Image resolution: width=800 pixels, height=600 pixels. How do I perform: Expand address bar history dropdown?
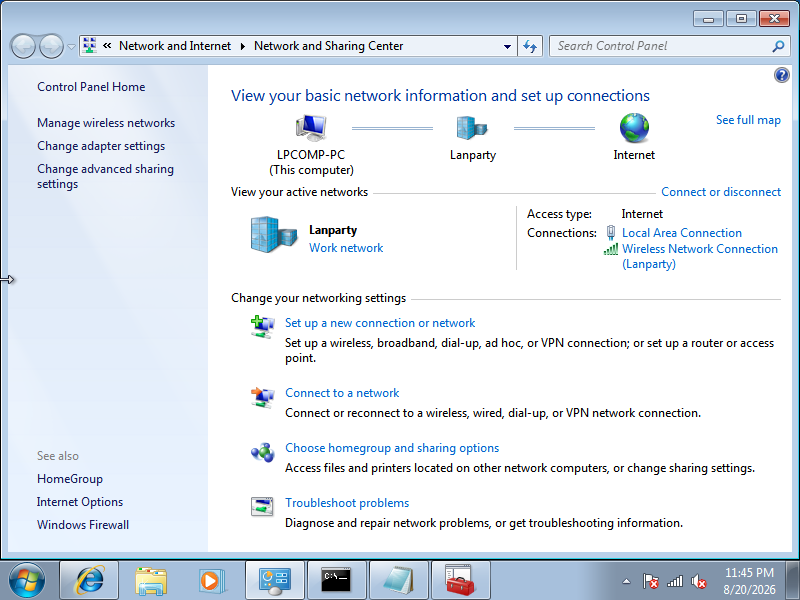click(x=507, y=46)
